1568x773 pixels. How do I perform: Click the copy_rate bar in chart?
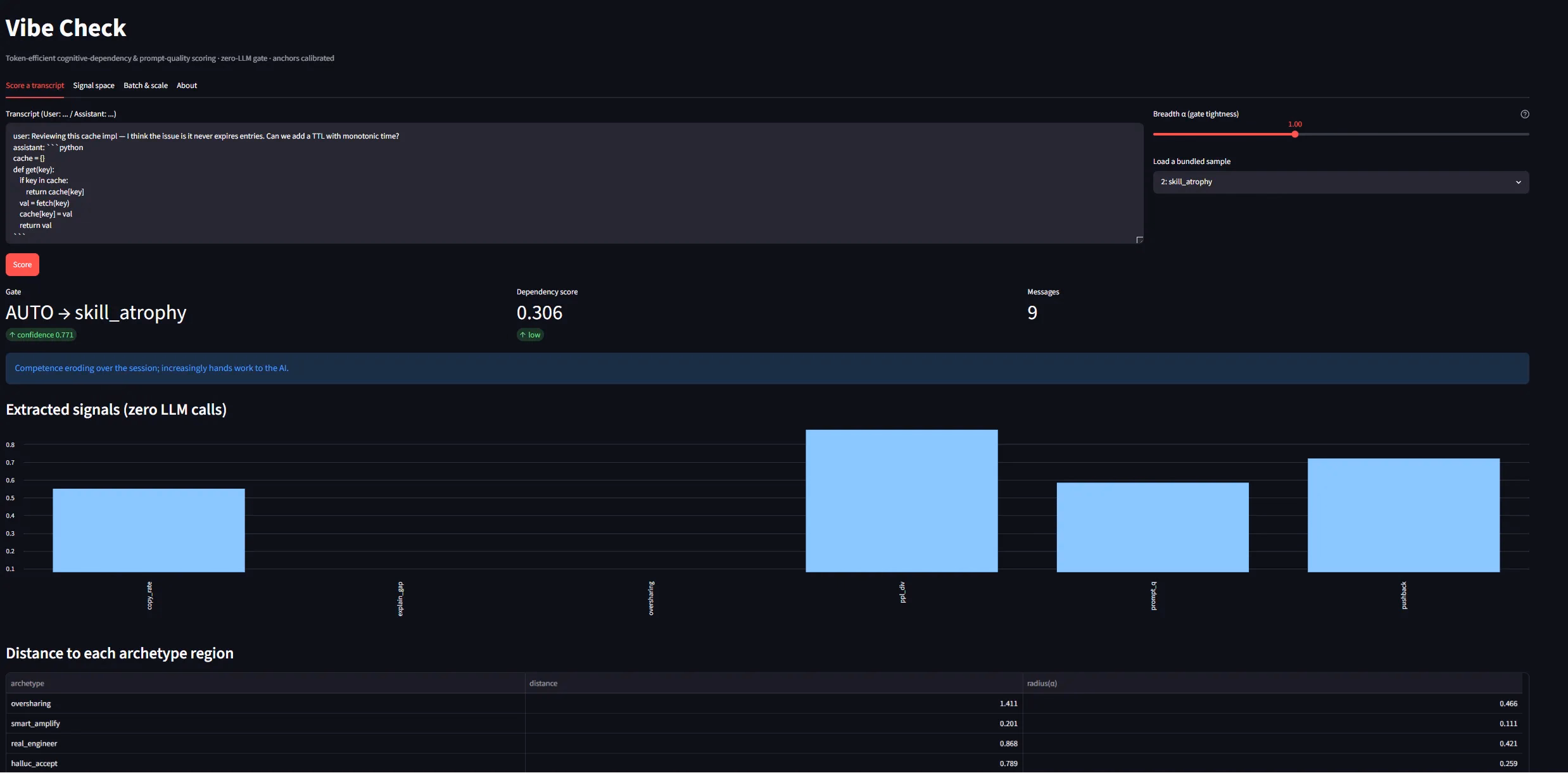[x=149, y=531]
